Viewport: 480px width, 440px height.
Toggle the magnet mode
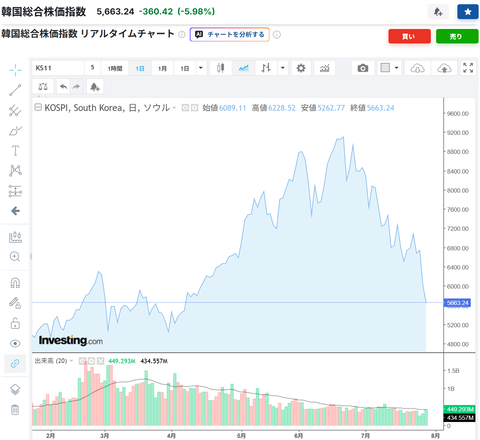15,283
